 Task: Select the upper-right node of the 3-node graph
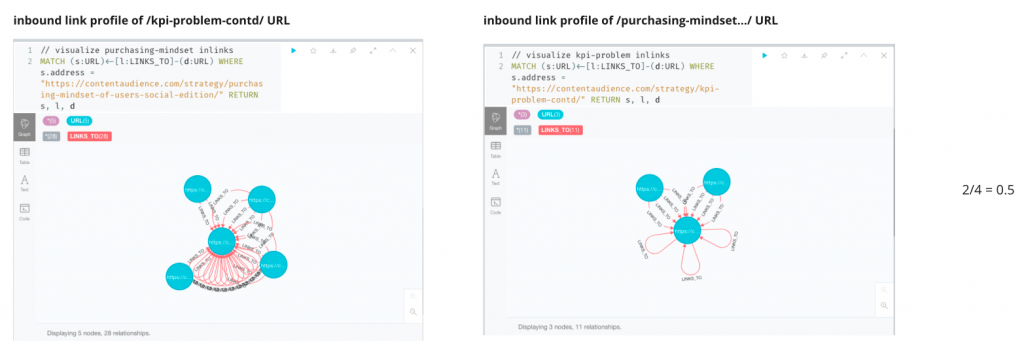[x=716, y=182]
